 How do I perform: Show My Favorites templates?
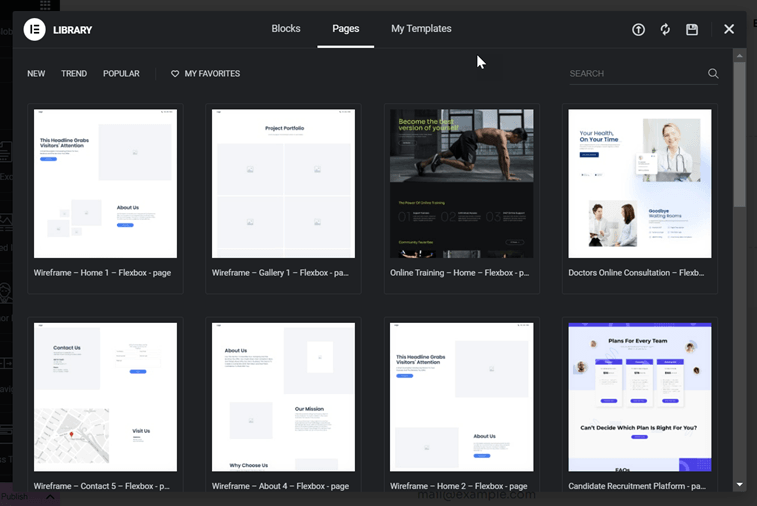[x=206, y=73]
